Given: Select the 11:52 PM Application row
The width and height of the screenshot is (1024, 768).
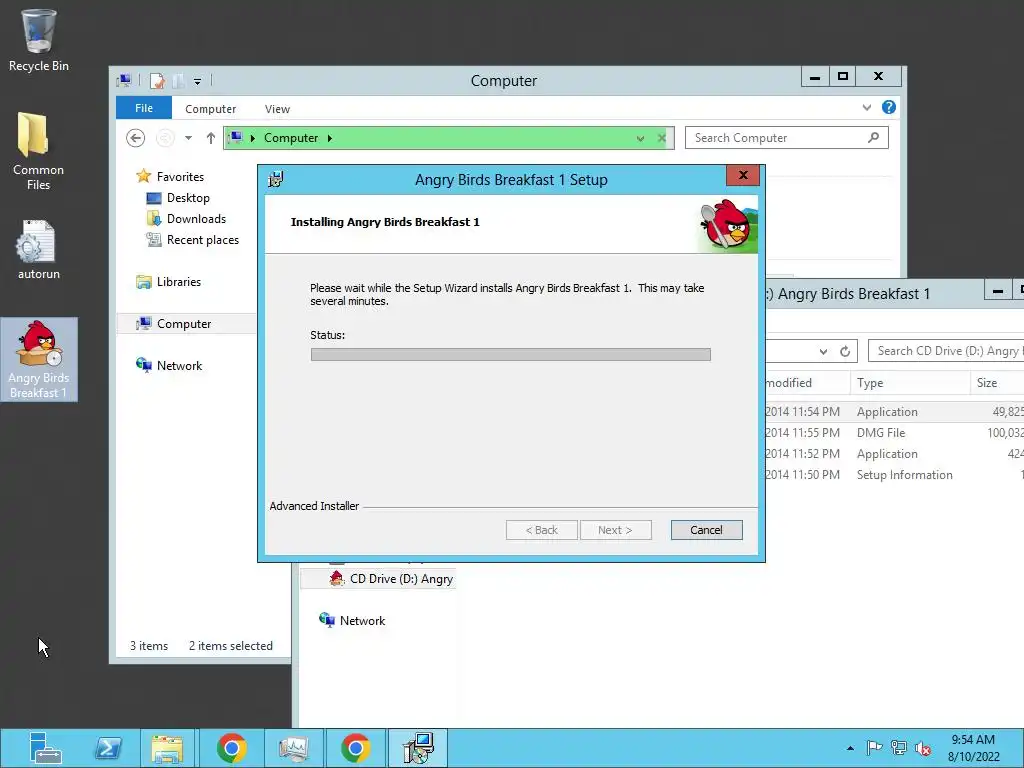Looking at the screenshot, I should 894,454.
